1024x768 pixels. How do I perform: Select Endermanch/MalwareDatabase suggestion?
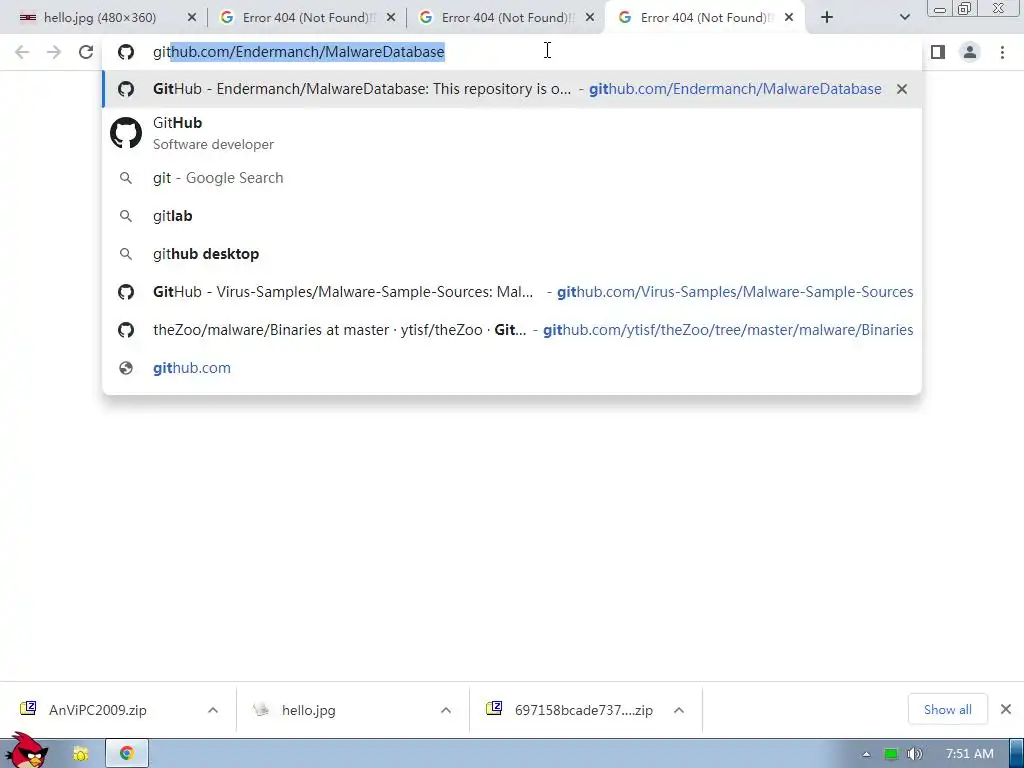tap(512, 89)
